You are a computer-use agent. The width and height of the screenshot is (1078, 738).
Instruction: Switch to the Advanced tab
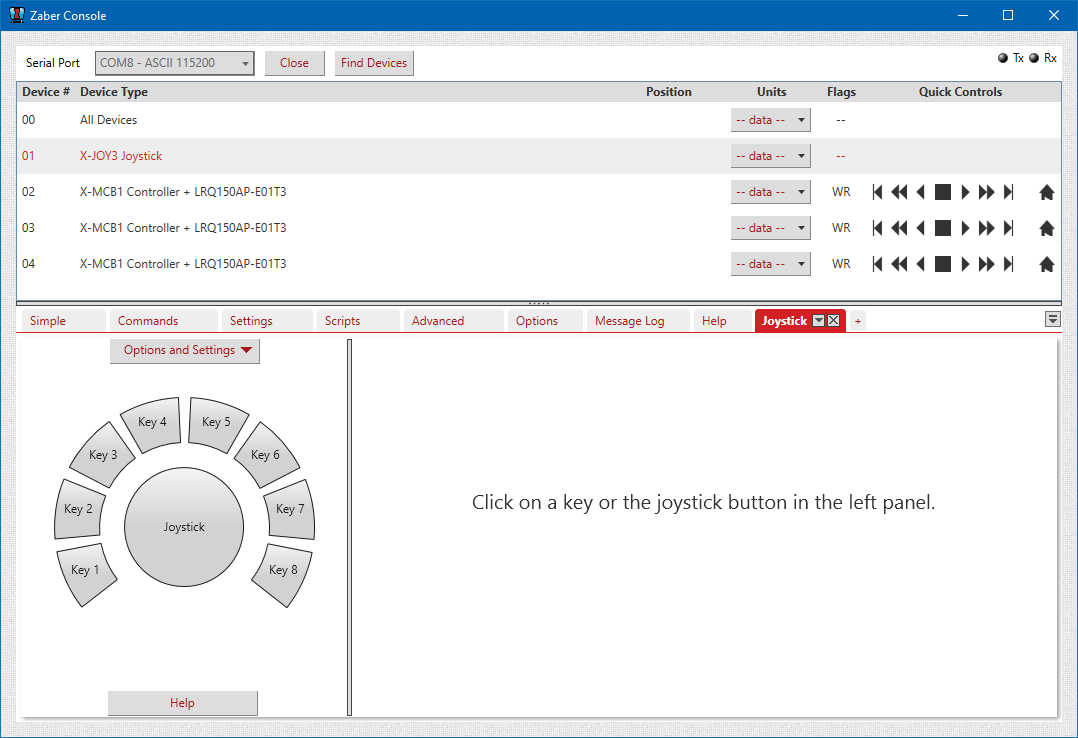pos(454,321)
